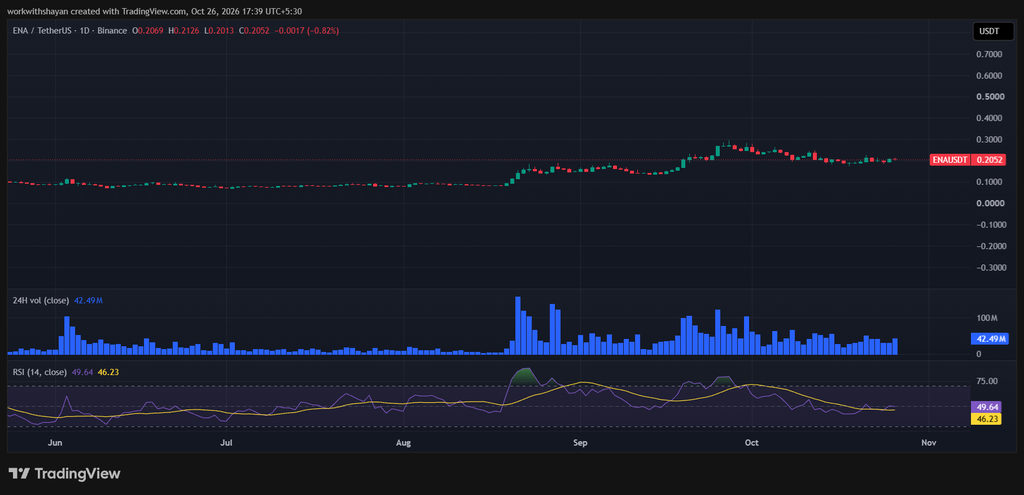Click the change value '−0.0017 (−0.82%)'

click(x=305, y=31)
